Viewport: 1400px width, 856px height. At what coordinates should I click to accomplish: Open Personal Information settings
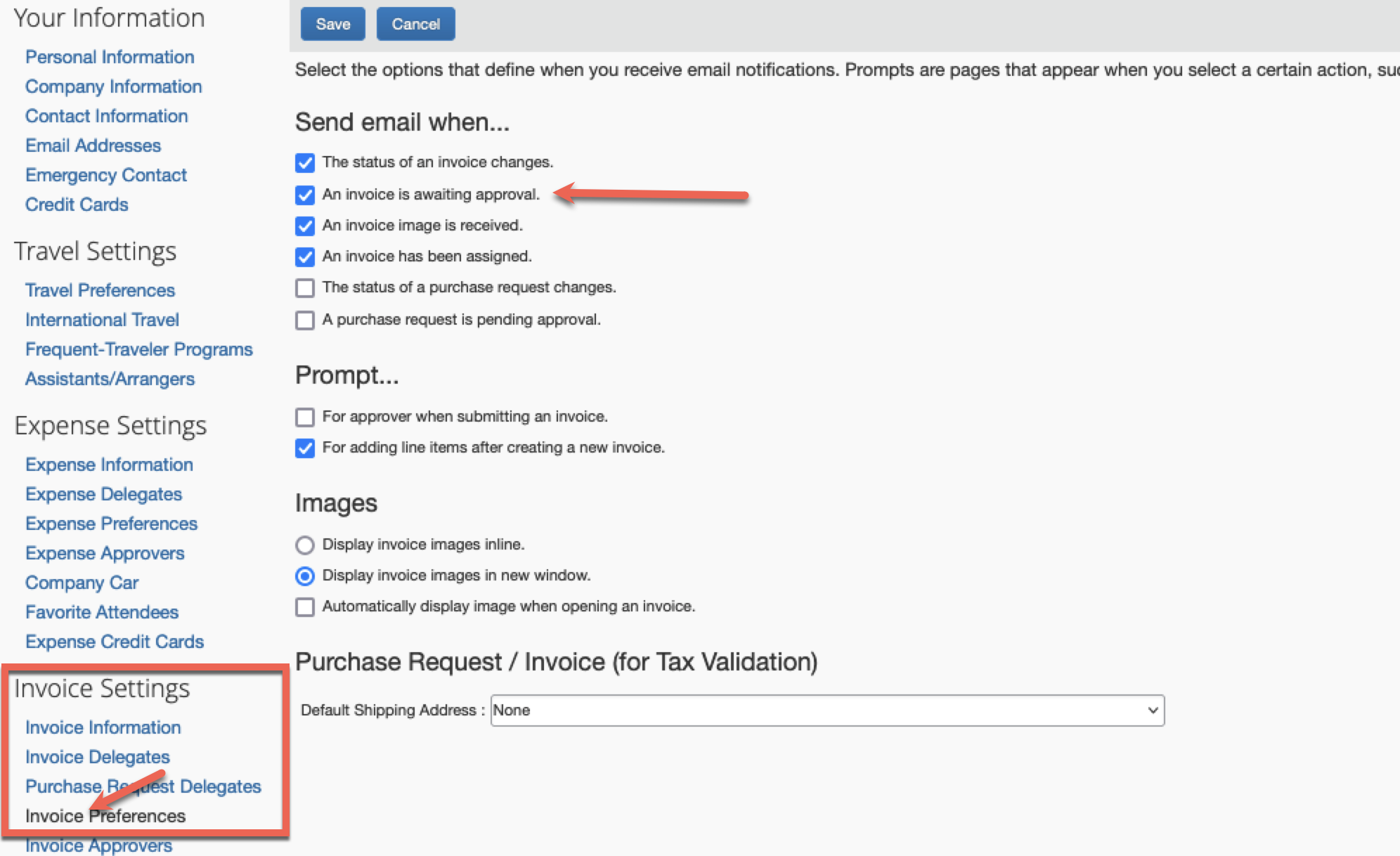[110, 57]
